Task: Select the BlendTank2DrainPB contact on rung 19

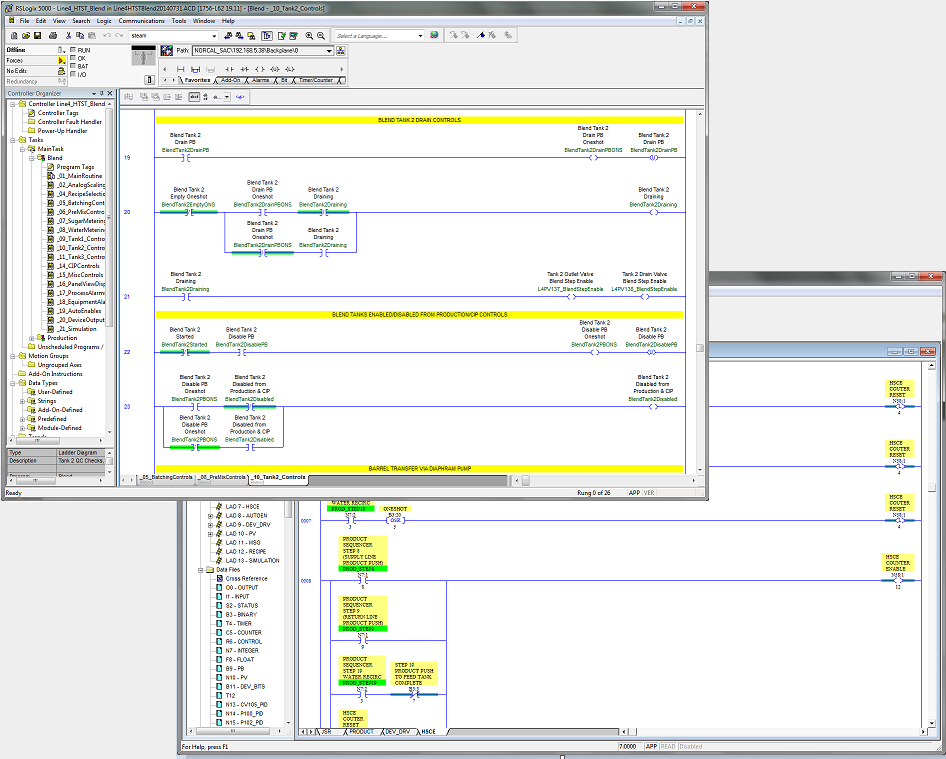Action: coord(186,158)
